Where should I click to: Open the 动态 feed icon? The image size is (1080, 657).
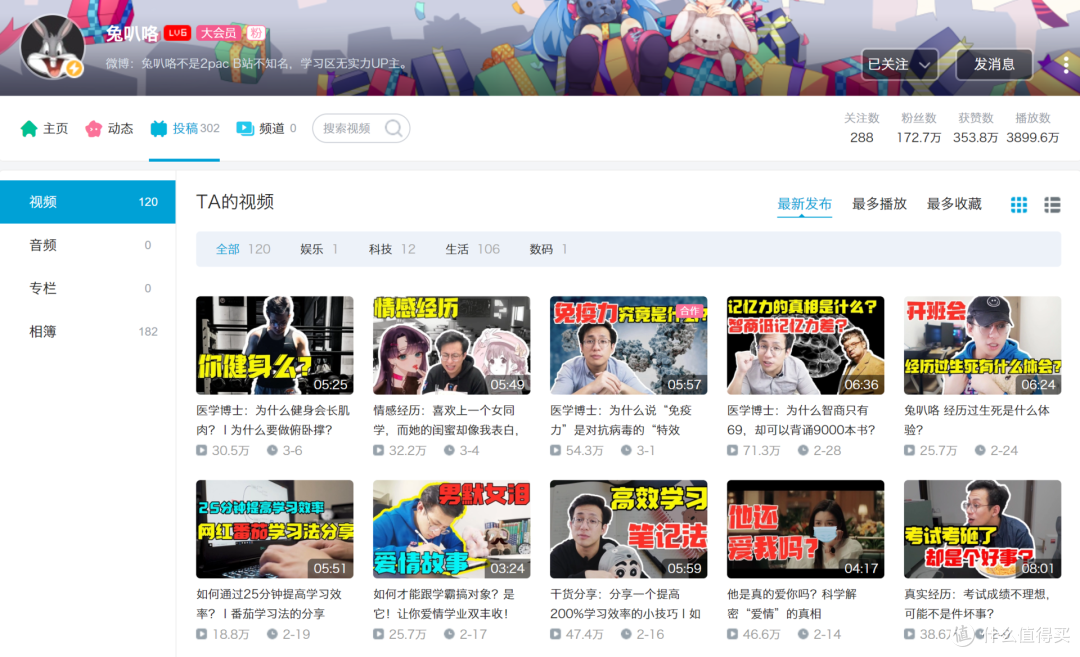(94, 129)
